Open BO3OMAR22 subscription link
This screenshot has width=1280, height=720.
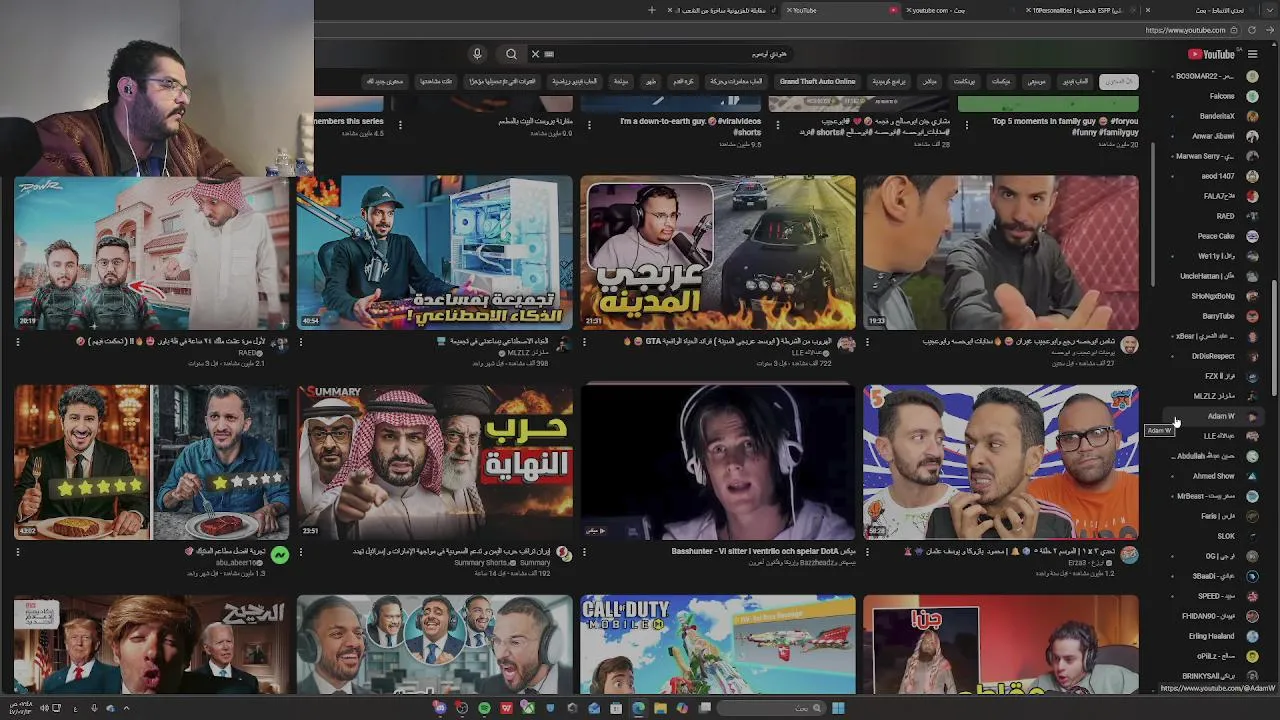(1204, 76)
